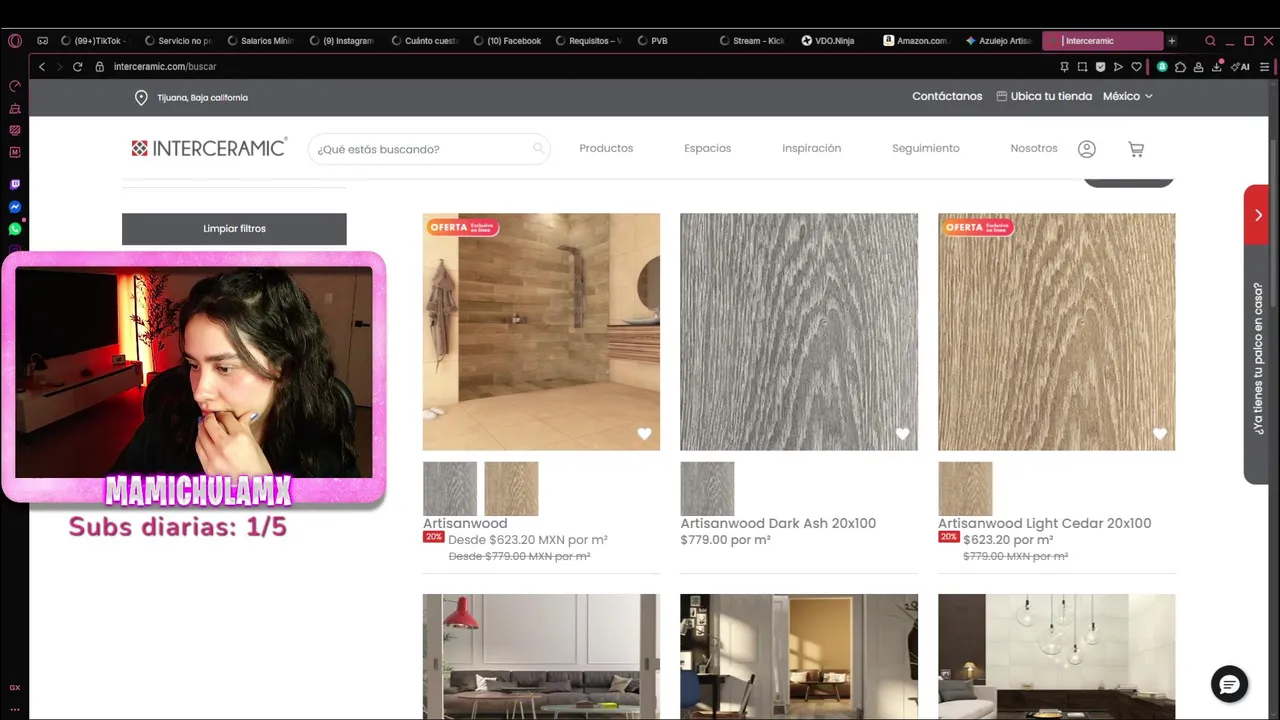Expand the red side panel arrow
This screenshot has width=1280, height=720.
[1257, 215]
